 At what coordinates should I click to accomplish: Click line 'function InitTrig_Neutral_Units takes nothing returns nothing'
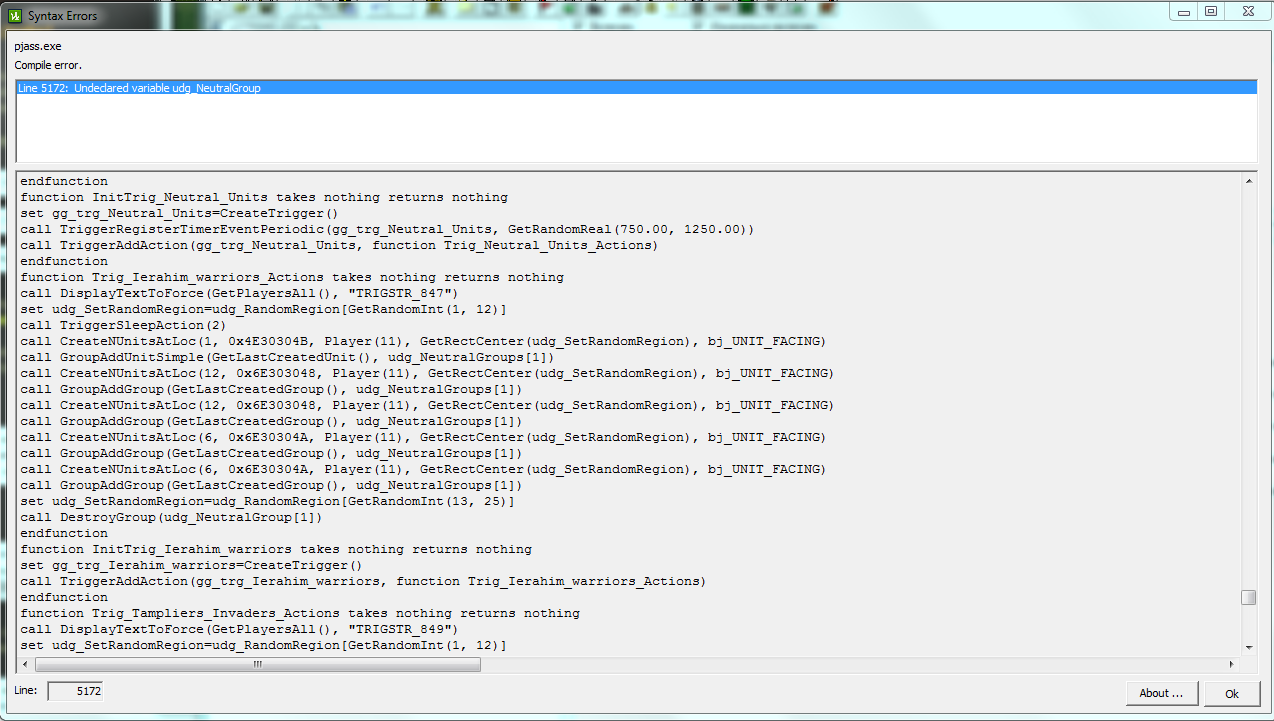coord(264,197)
